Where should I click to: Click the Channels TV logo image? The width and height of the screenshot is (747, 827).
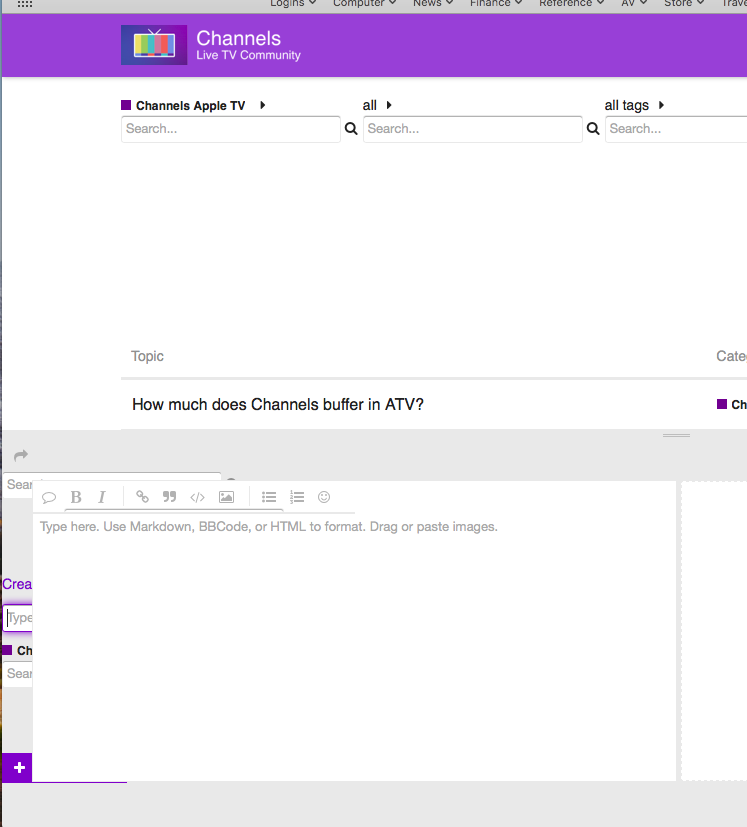click(153, 45)
